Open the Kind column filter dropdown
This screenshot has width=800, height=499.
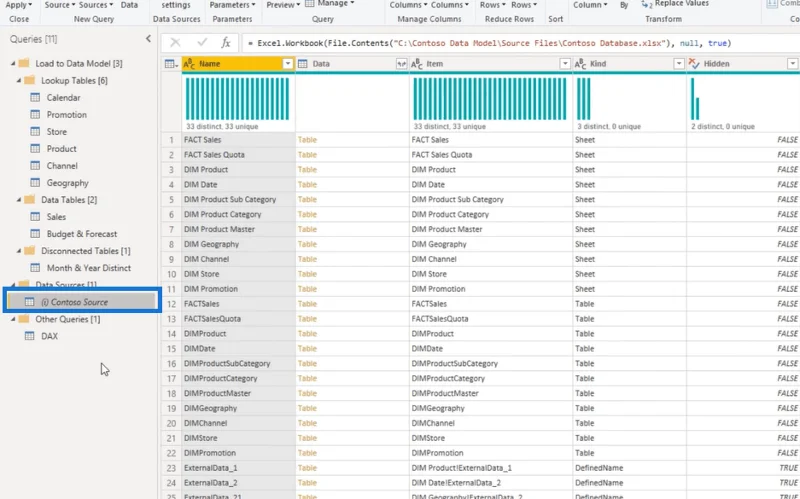pos(679,64)
